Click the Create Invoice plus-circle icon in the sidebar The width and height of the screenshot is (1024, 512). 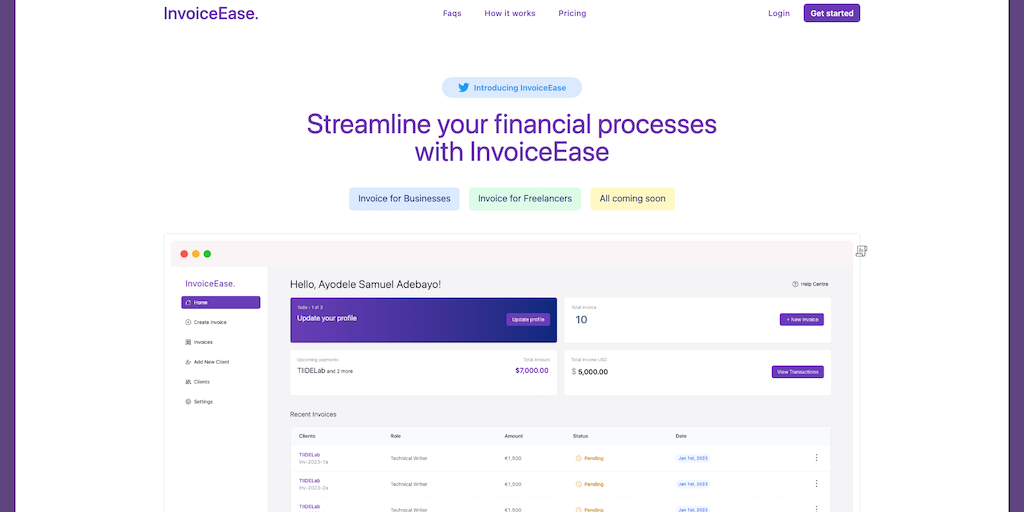click(x=188, y=322)
